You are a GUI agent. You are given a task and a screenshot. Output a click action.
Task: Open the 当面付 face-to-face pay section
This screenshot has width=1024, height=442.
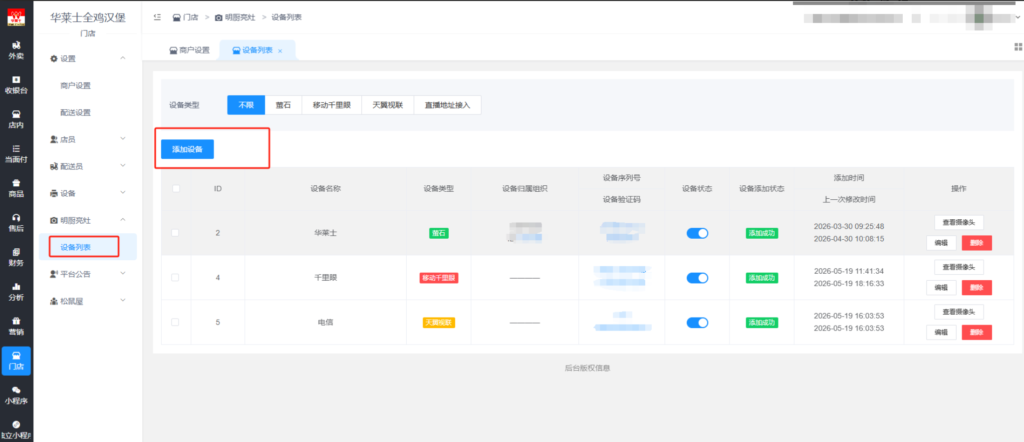pyautogui.click(x=16, y=153)
